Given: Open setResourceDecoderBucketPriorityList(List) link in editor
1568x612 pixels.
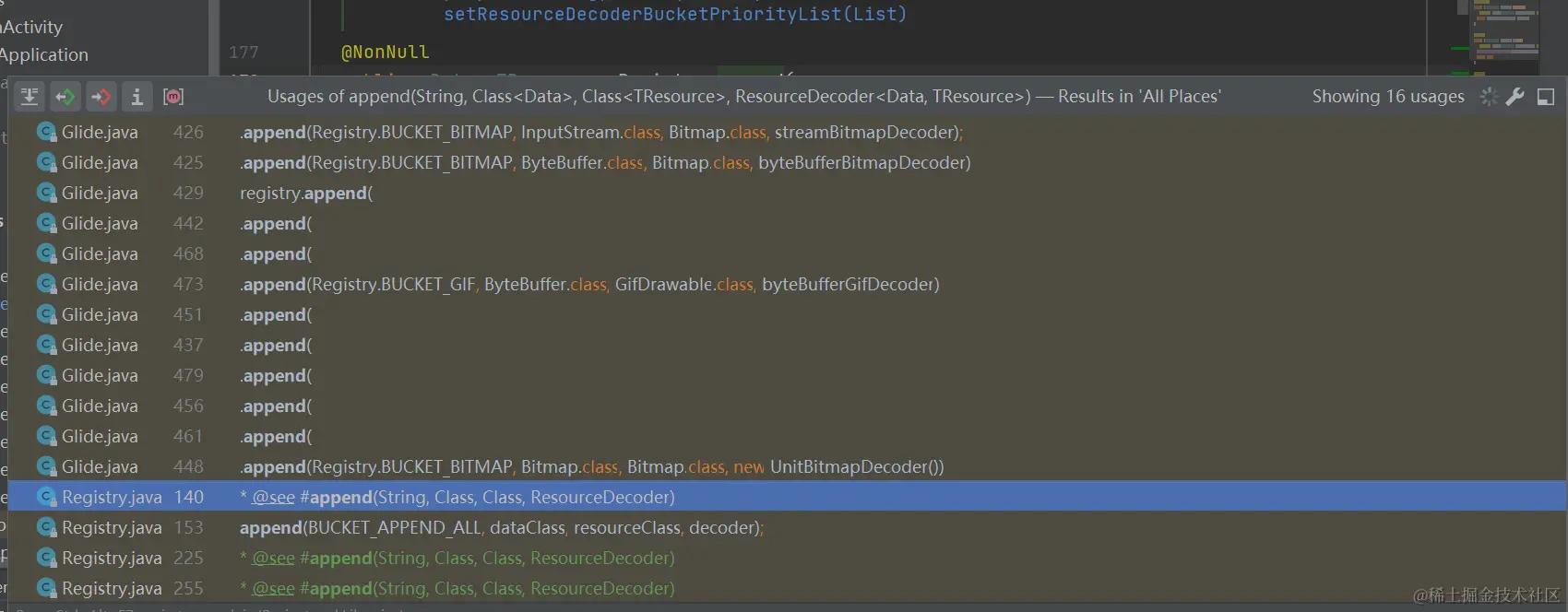Looking at the screenshot, I should point(675,14).
